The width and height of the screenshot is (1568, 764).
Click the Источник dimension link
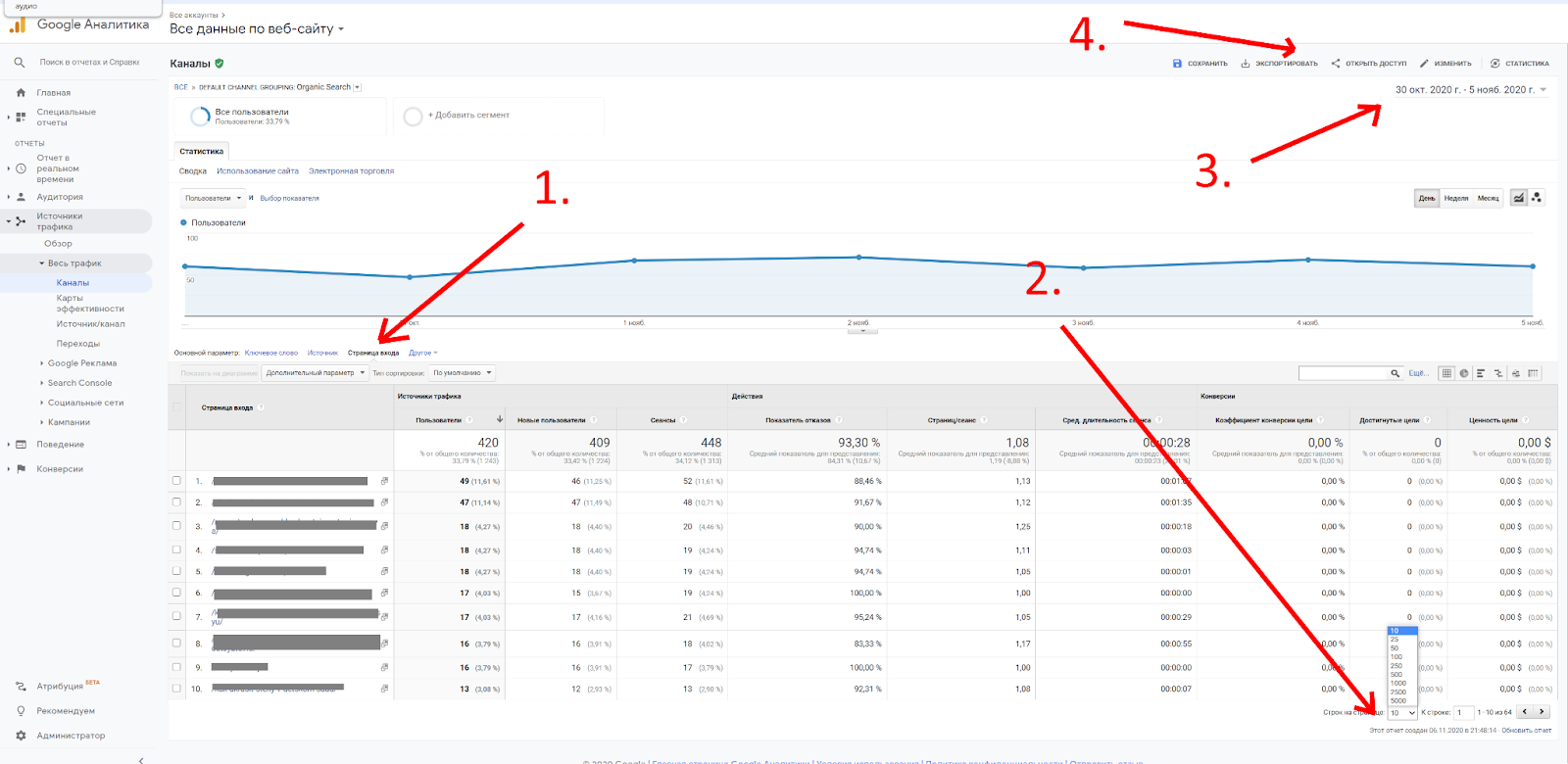click(x=322, y=353)
